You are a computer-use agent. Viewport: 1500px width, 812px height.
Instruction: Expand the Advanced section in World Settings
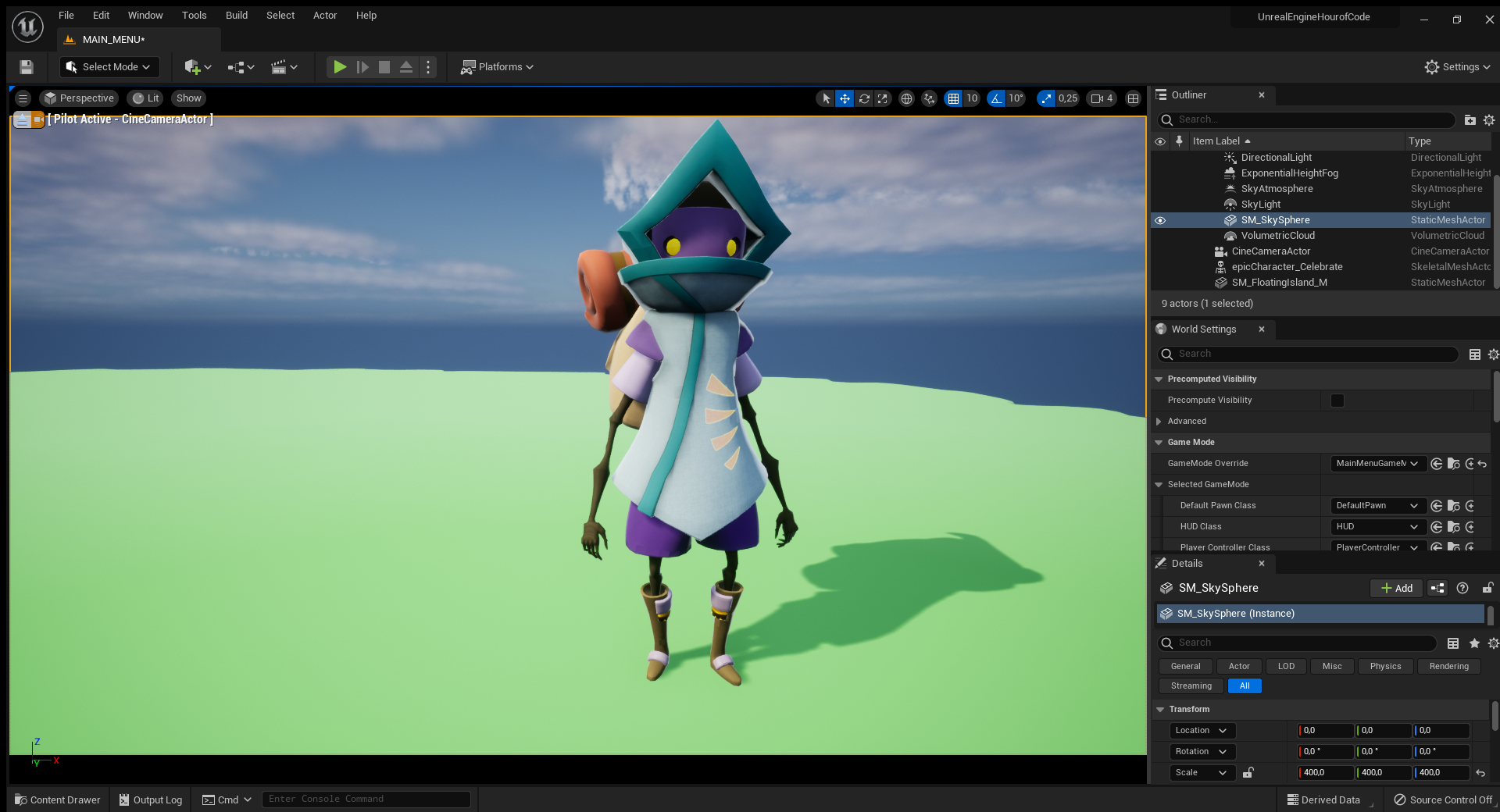coord(1159,422)
